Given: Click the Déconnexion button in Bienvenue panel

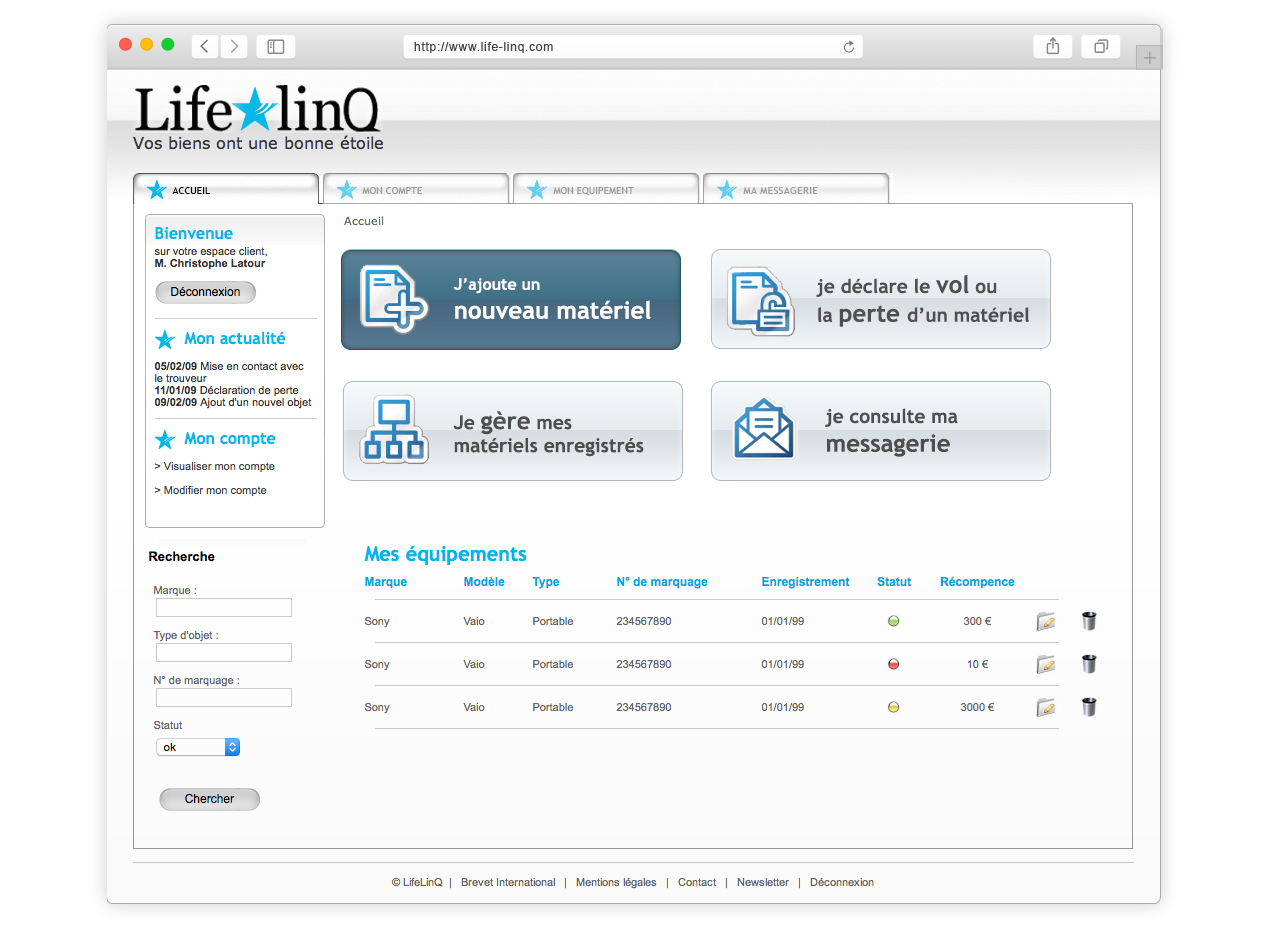Looking at the screenshot, I should click(205, 292).
